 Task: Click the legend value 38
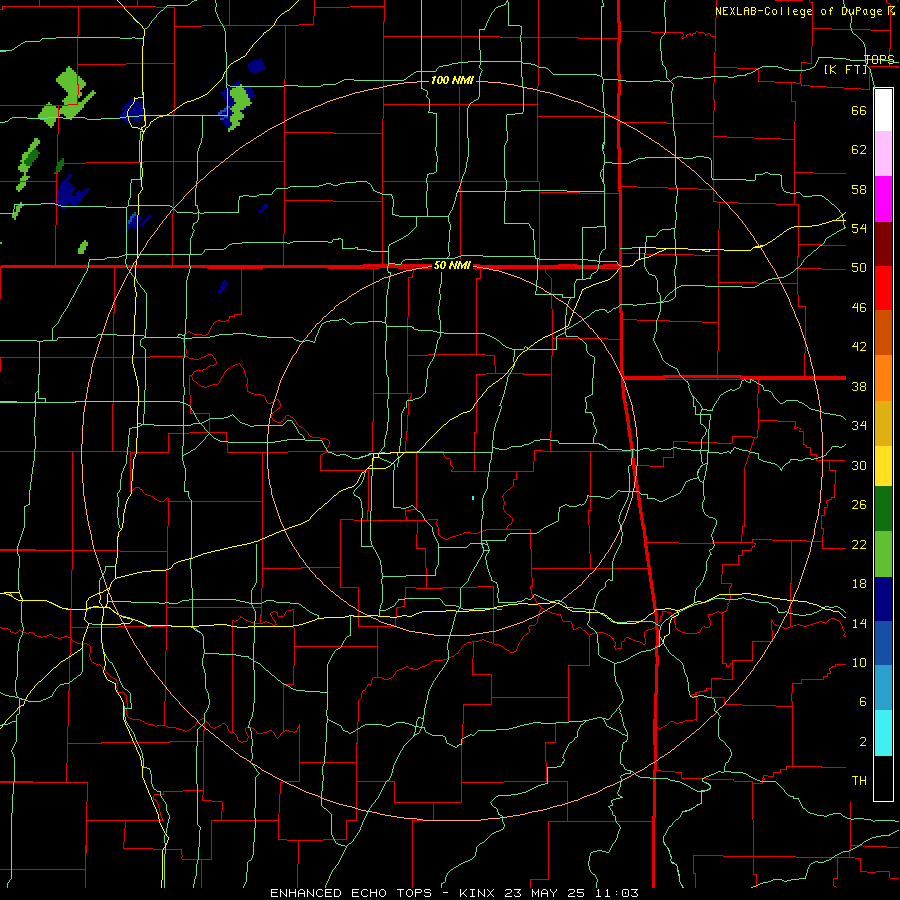coord(859,386)
